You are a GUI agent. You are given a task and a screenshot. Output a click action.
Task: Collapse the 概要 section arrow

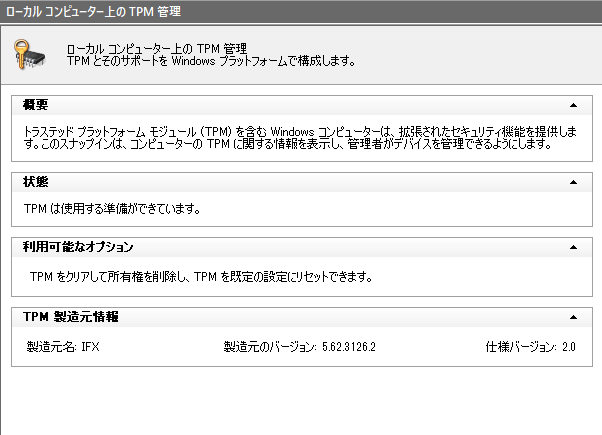tap(573, 105)
